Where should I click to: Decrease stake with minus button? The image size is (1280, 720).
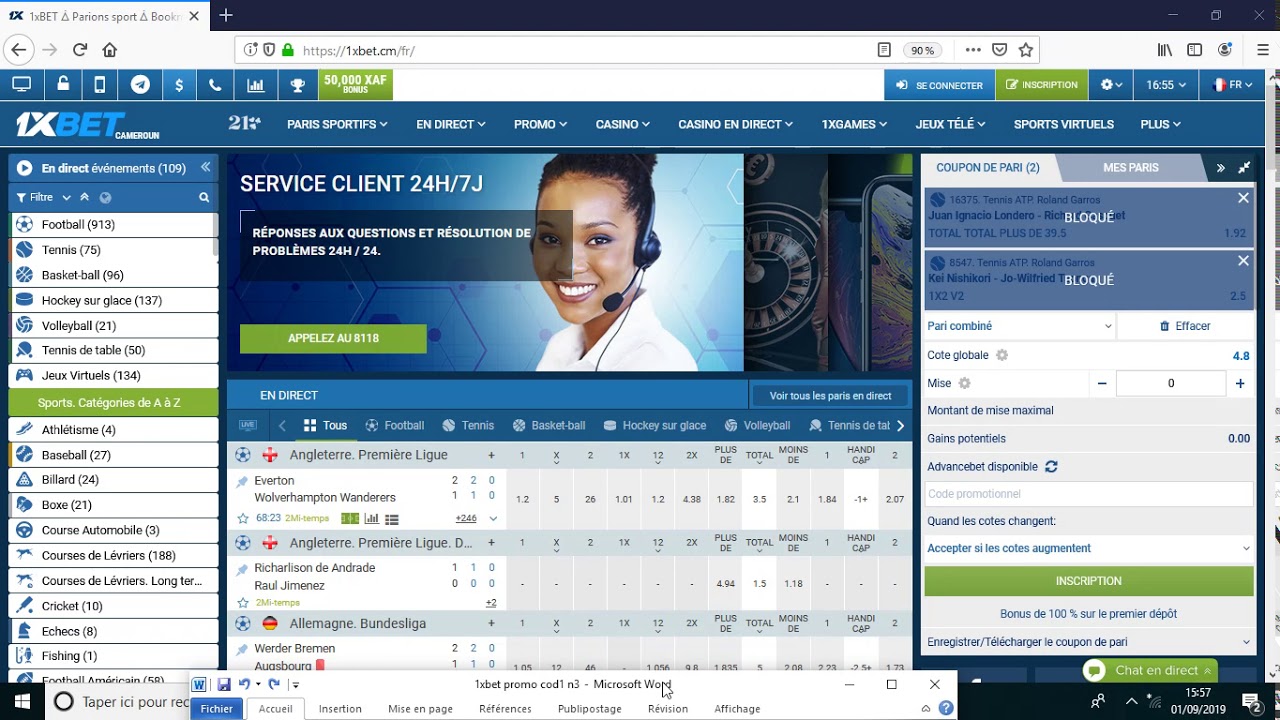[1102, 383]
